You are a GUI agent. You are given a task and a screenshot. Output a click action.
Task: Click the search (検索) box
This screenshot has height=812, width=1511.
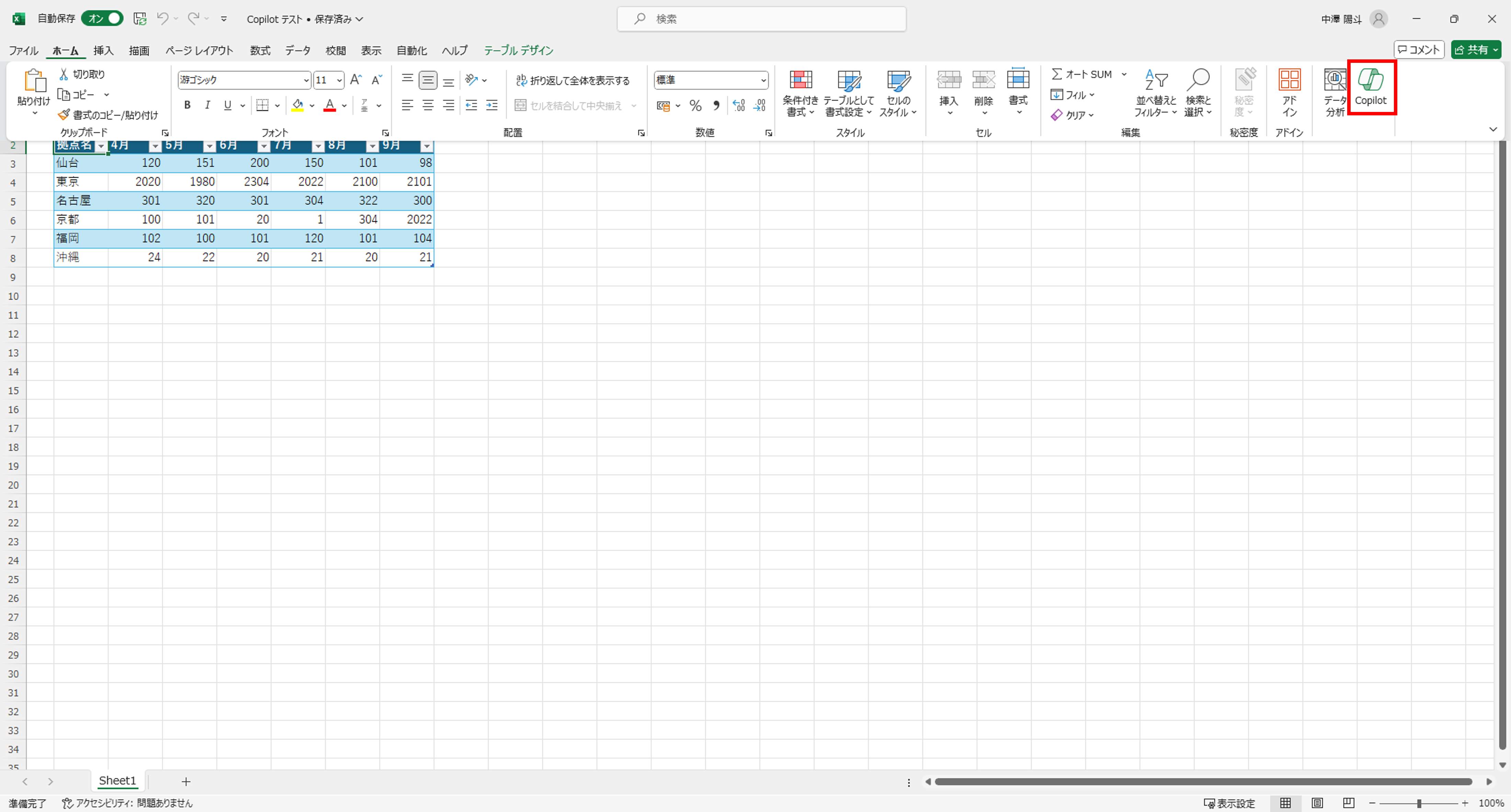[x=761, y=19]
